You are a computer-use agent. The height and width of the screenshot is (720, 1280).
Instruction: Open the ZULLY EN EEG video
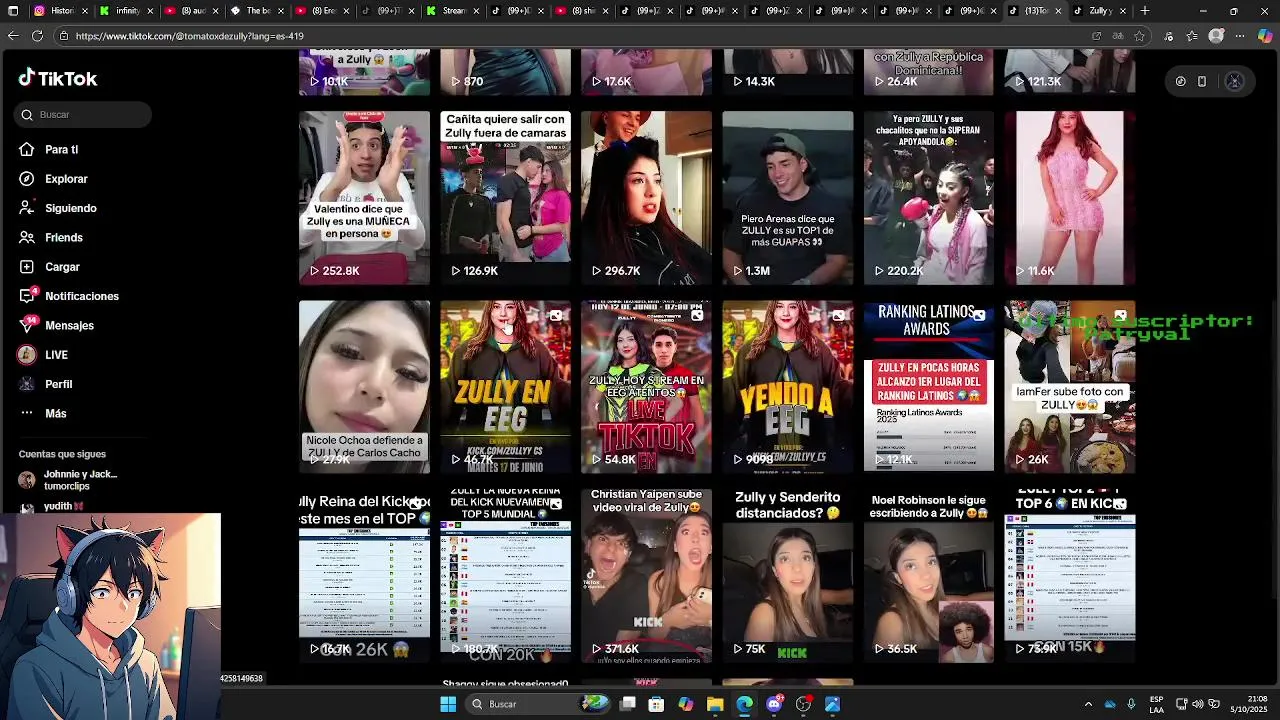[x=506, y=387]
